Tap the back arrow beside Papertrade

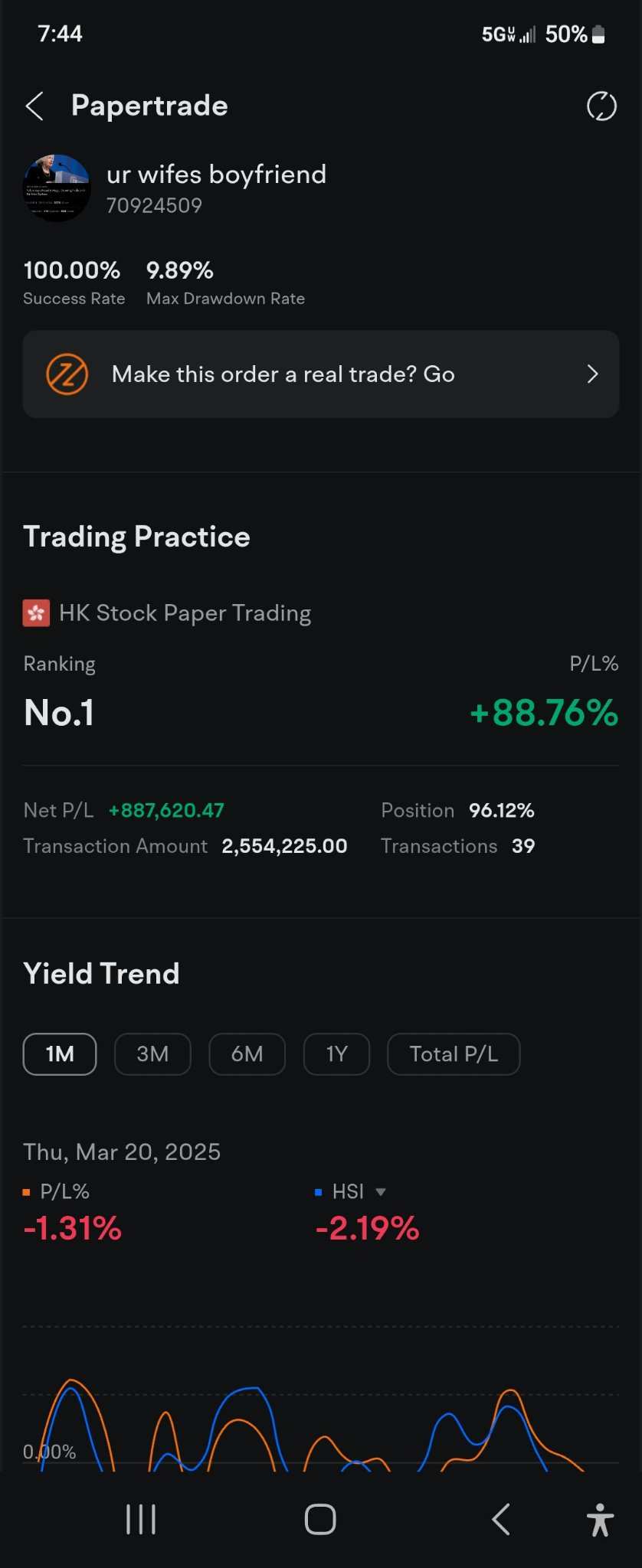coord(34,106)
